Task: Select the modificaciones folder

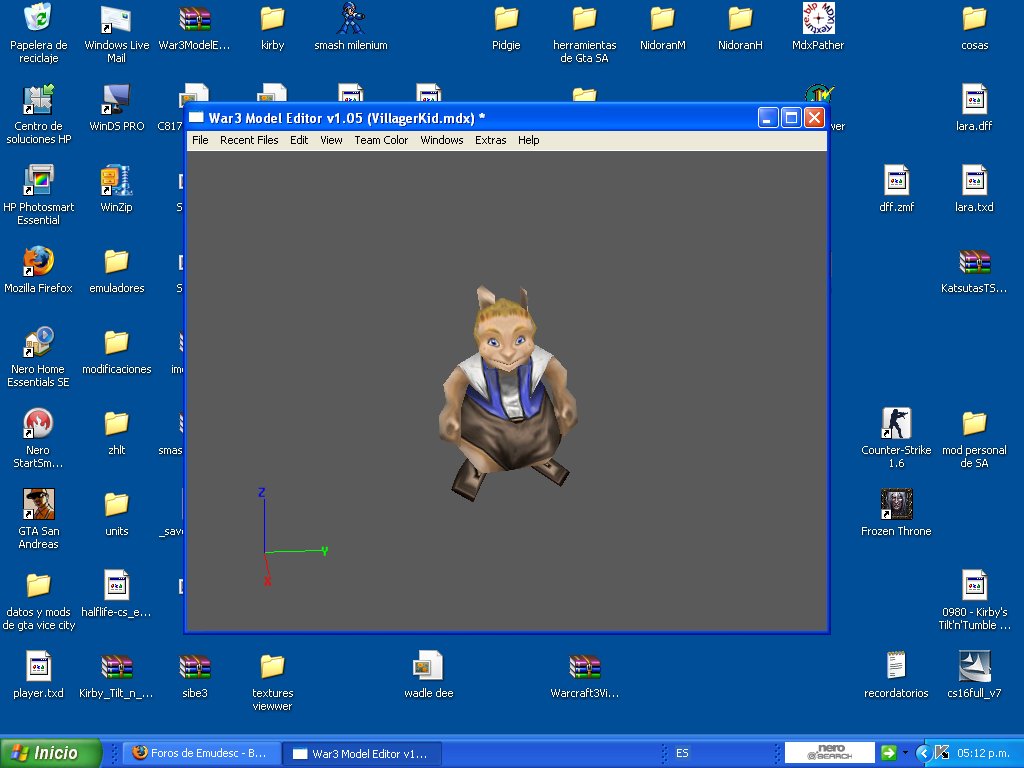Action: 116,351
